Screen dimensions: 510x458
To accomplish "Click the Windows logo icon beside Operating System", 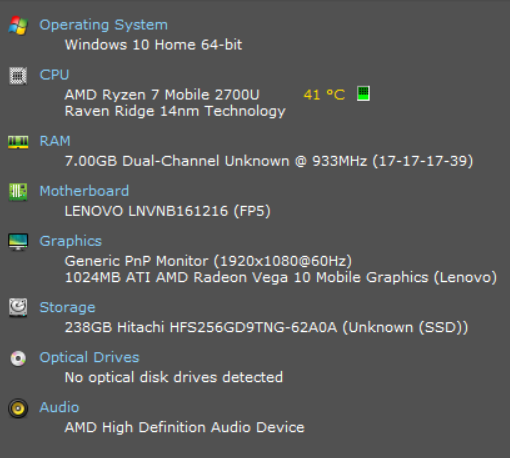I will click(18, 25).
